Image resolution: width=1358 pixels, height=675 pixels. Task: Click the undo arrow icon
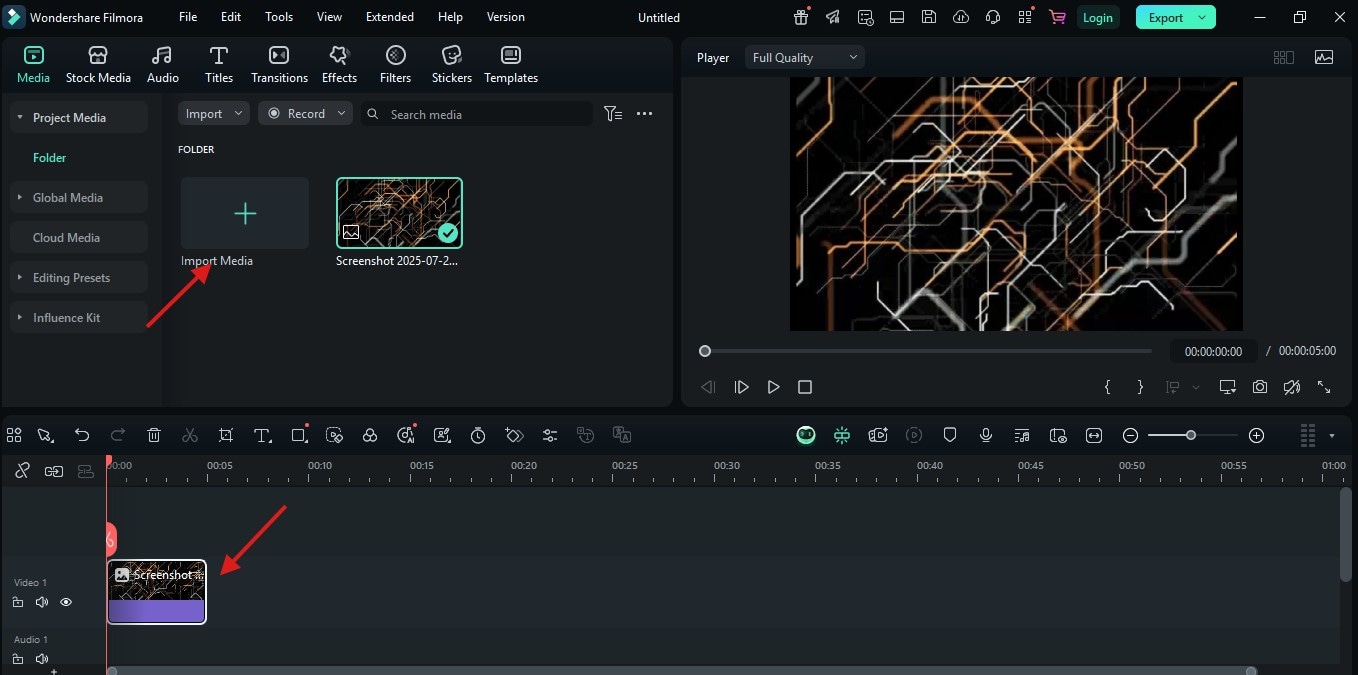tap(82, 435)
